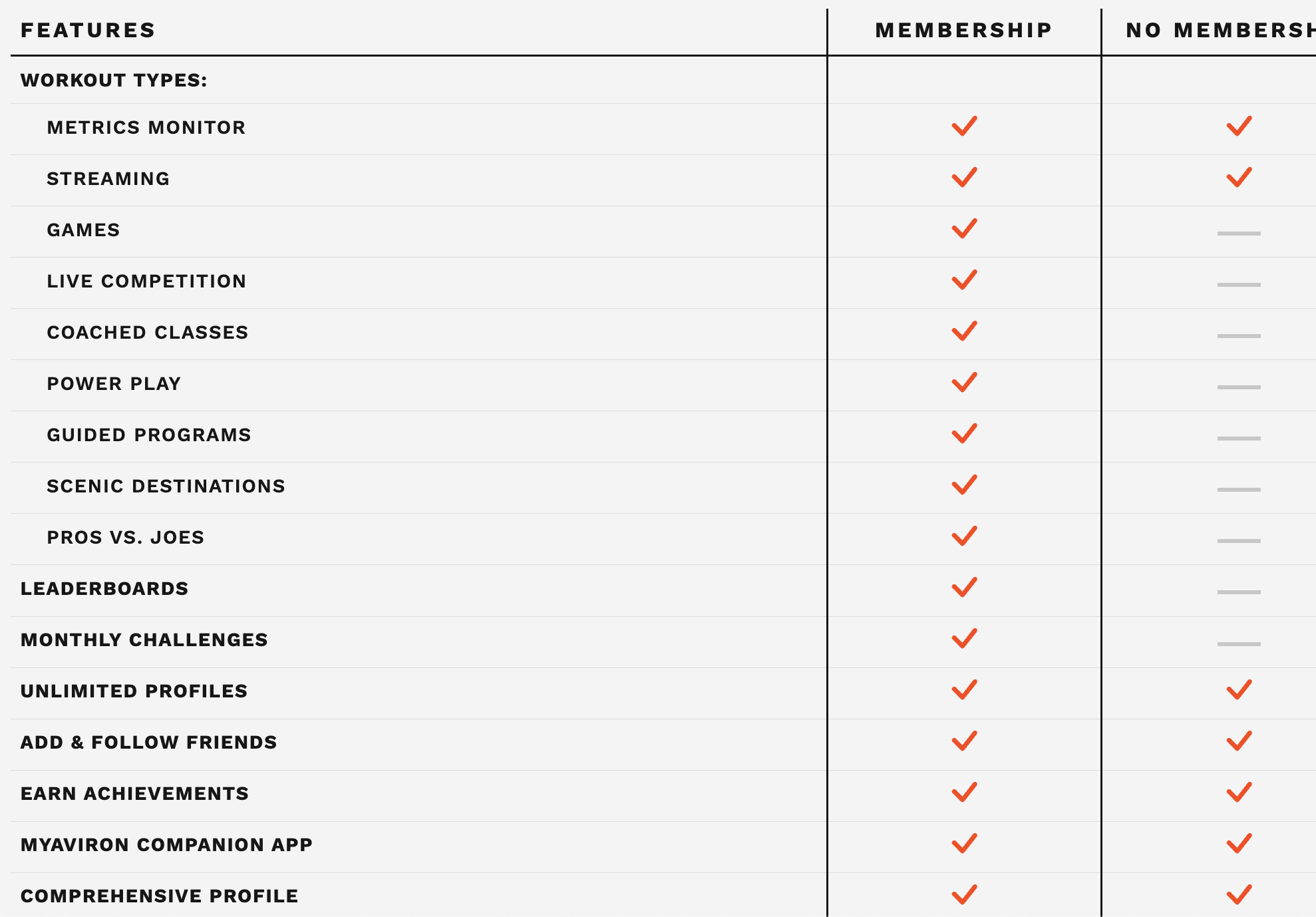Click the No Membership dash for Live Competition
The image size is (1316, 917).
coord(1238,285)
